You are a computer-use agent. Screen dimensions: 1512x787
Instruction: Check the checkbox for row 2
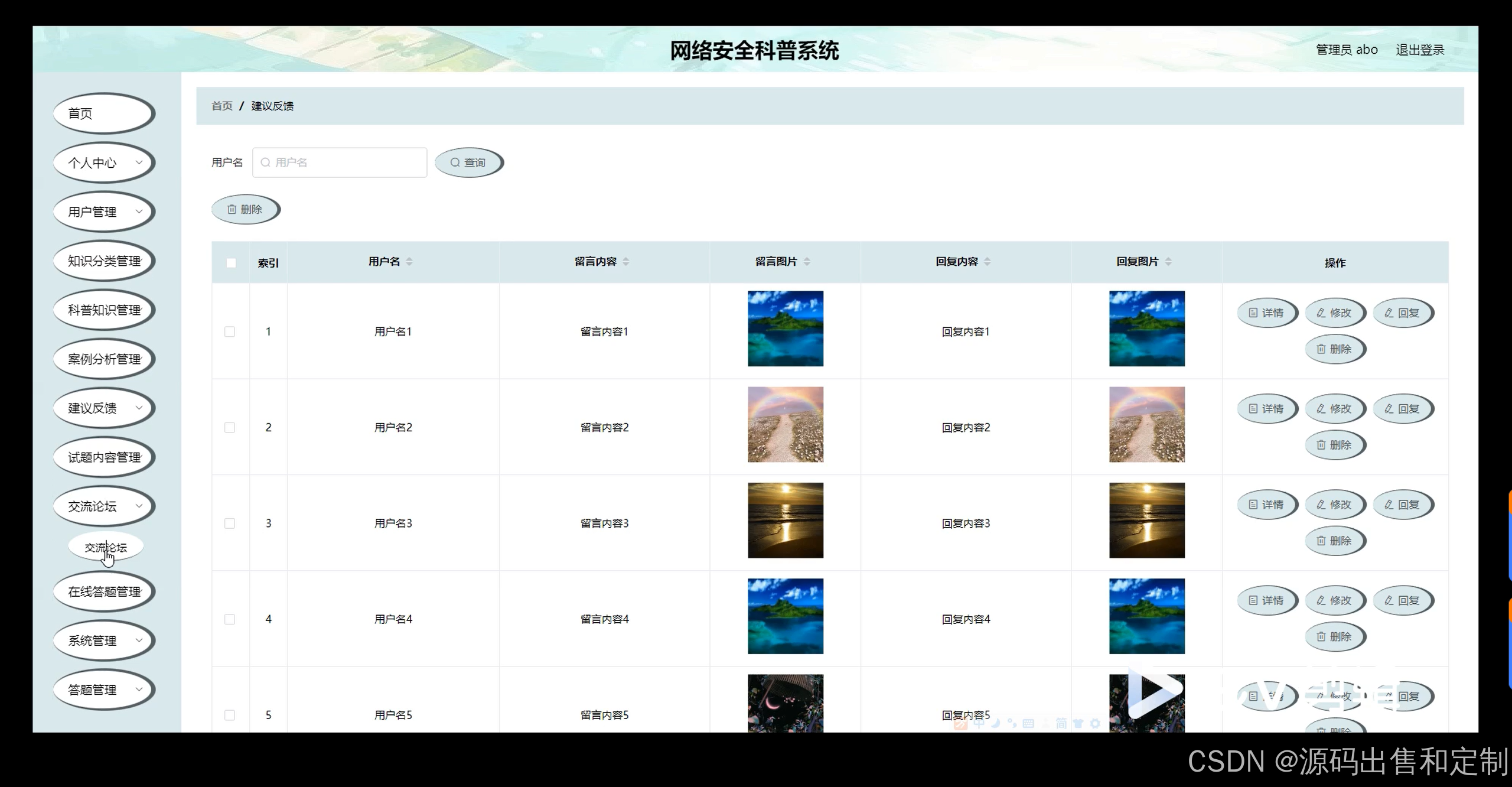coord(230,427)
